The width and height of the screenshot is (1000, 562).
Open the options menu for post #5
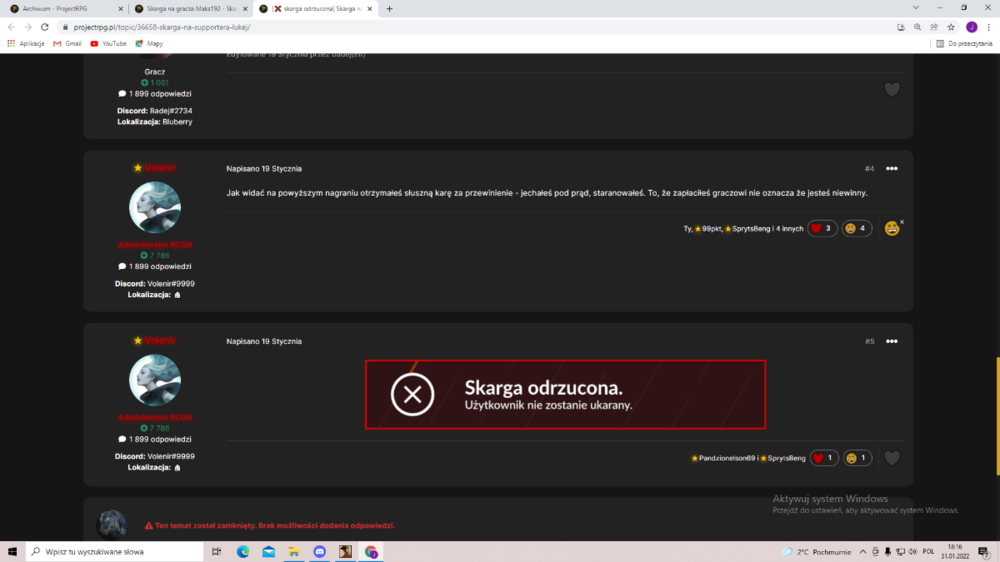892,341
